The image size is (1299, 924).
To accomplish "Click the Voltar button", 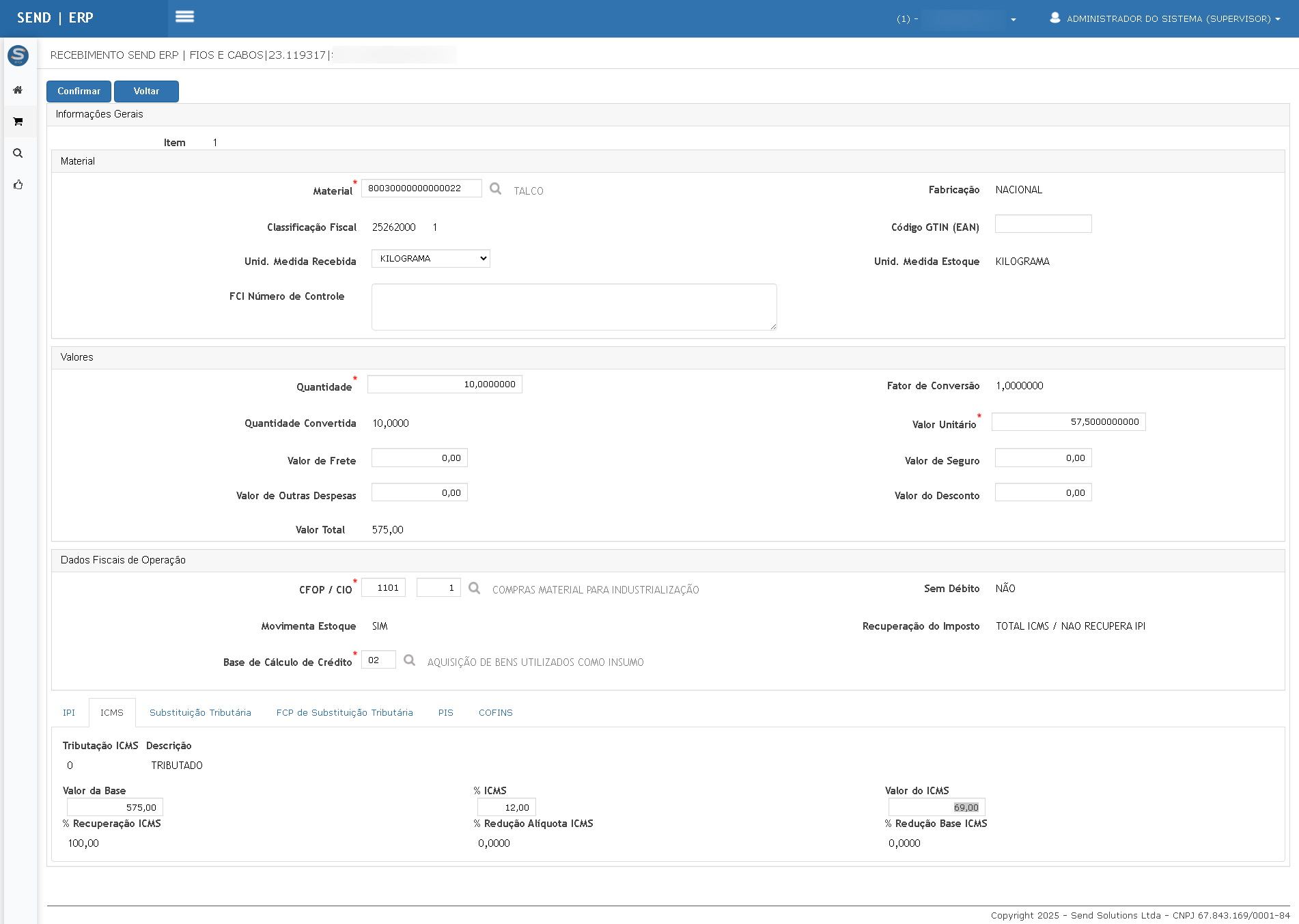I will pos(146,92).
